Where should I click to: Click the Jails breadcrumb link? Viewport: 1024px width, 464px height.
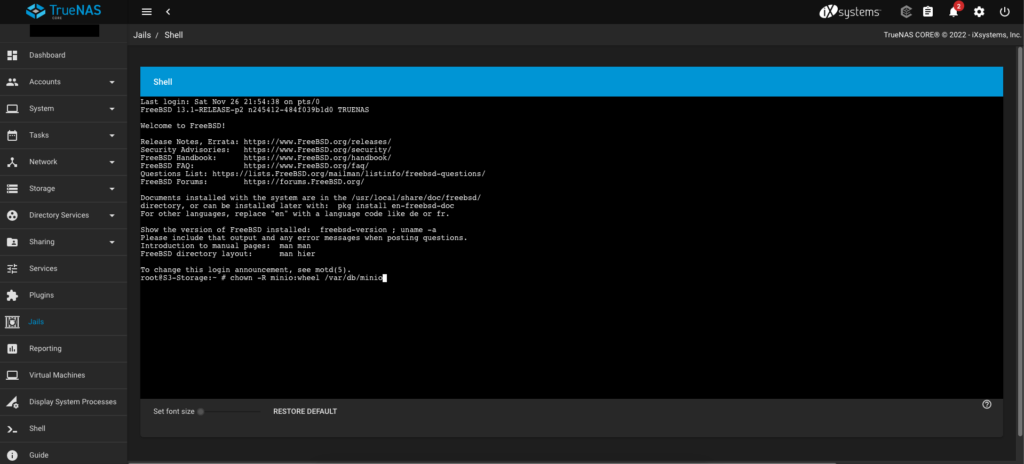[x=141, y=35]
